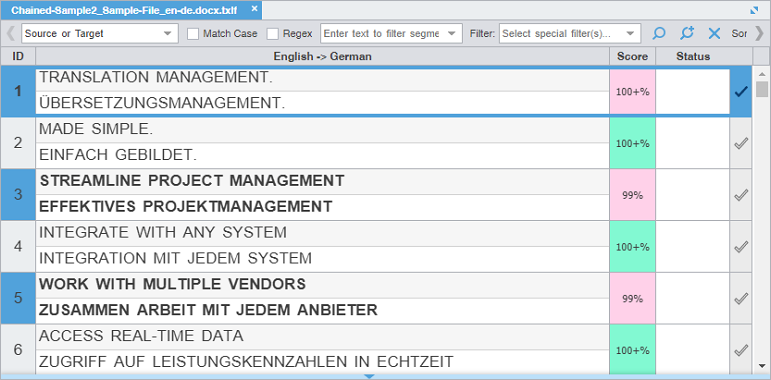771x380 pixels.
Task: Click the Status column header
Action: pyautogui.click(x=693, y=57)
